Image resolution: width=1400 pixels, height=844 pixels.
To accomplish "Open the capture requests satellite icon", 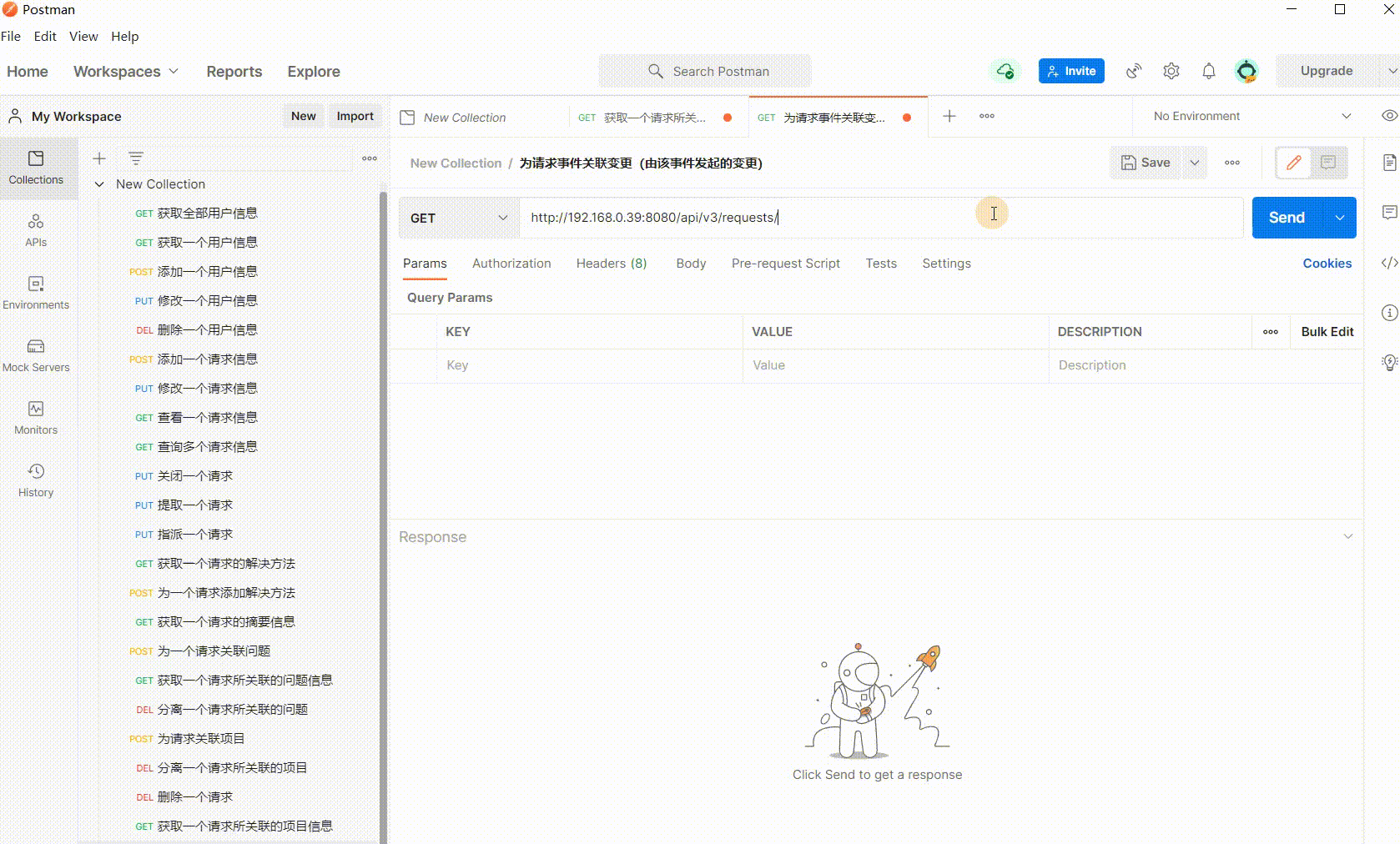I will (x=1133, y=71).
